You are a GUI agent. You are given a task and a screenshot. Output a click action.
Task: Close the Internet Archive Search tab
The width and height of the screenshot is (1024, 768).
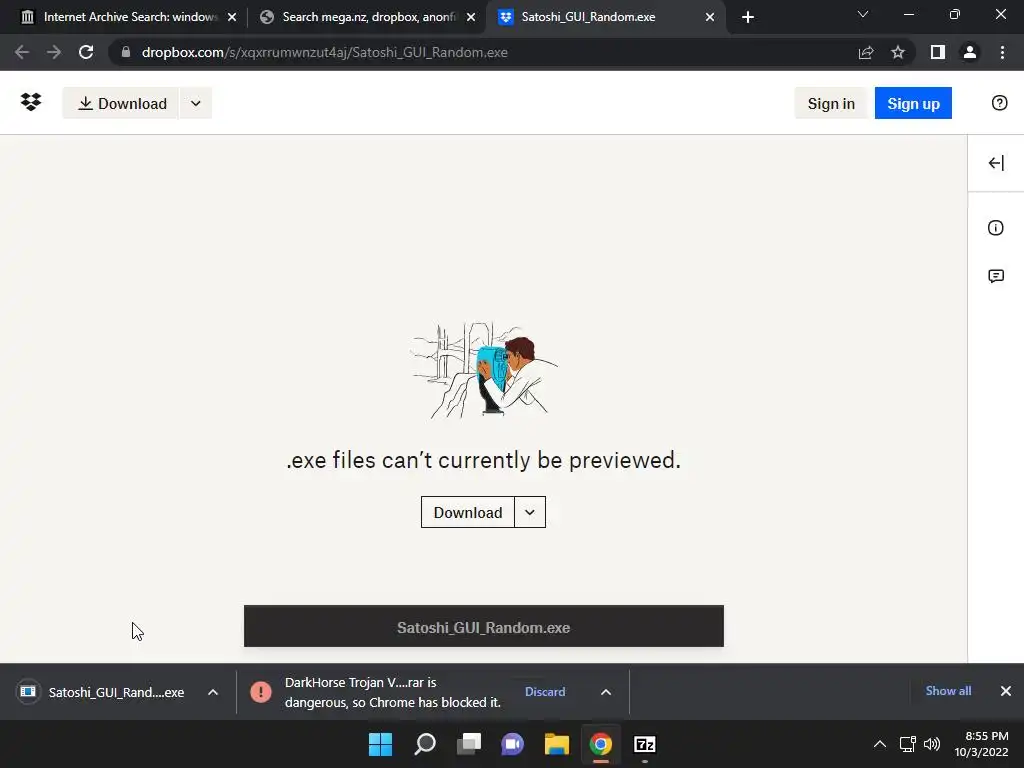232,17
